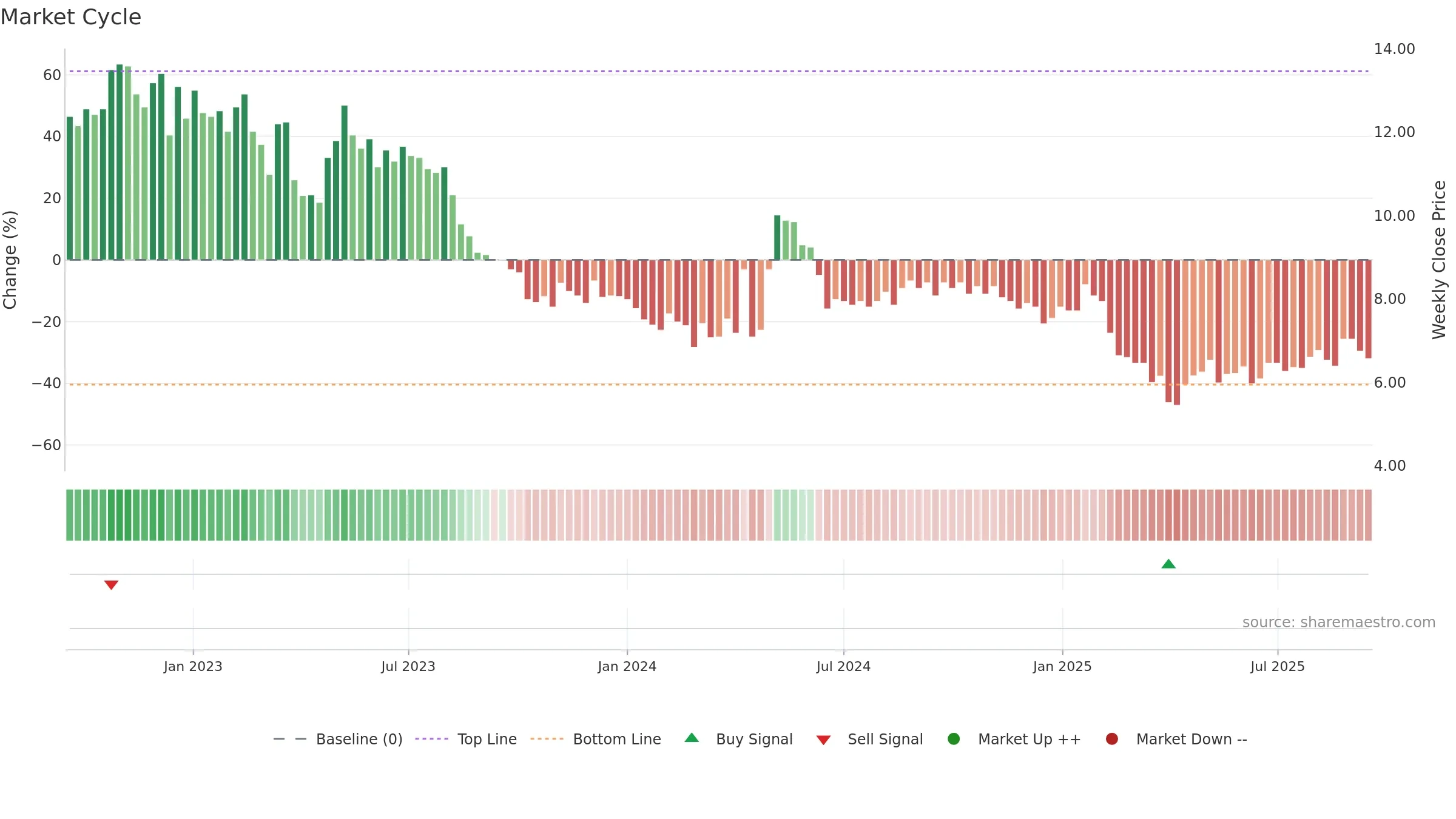Click the 12.00 price axis label

[x=1394, y=132]
